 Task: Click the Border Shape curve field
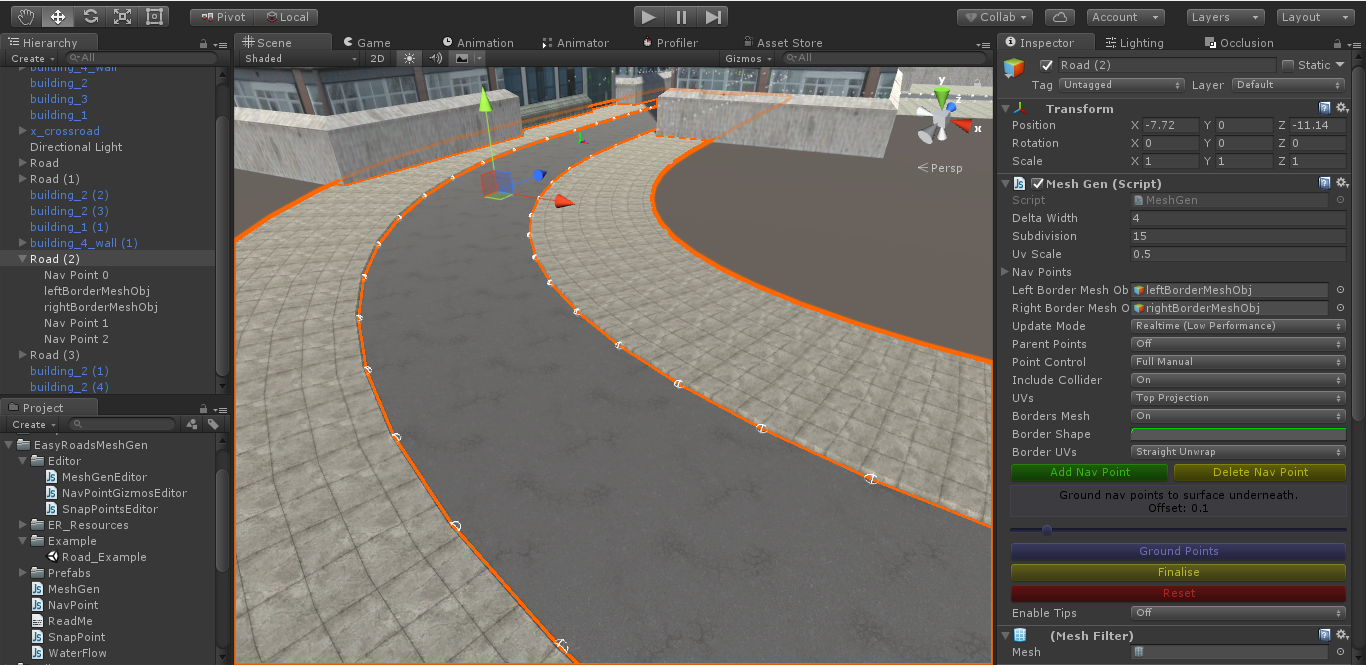(x=1238, y=434)
